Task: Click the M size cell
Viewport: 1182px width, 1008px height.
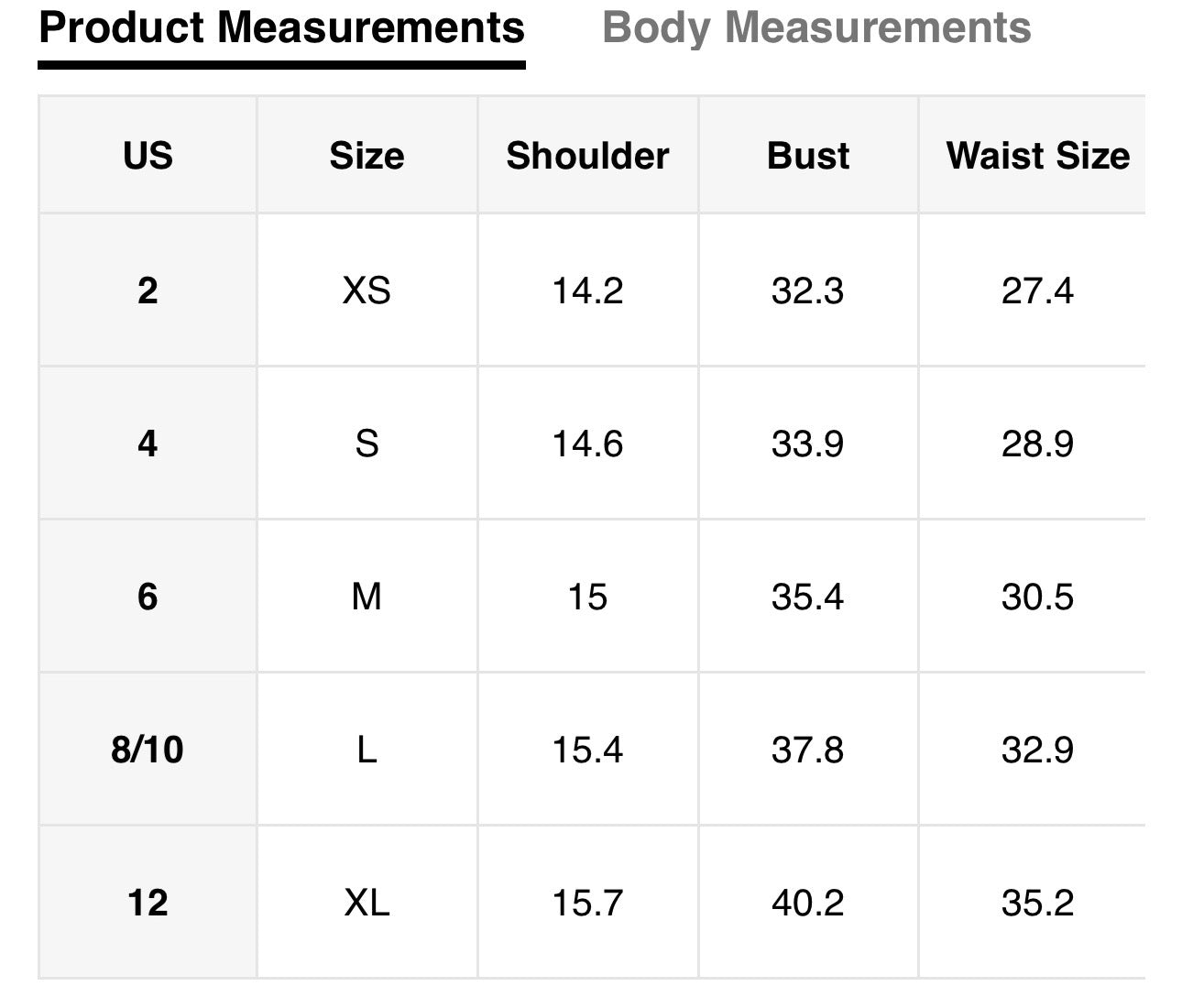Action: click(367, 597)
